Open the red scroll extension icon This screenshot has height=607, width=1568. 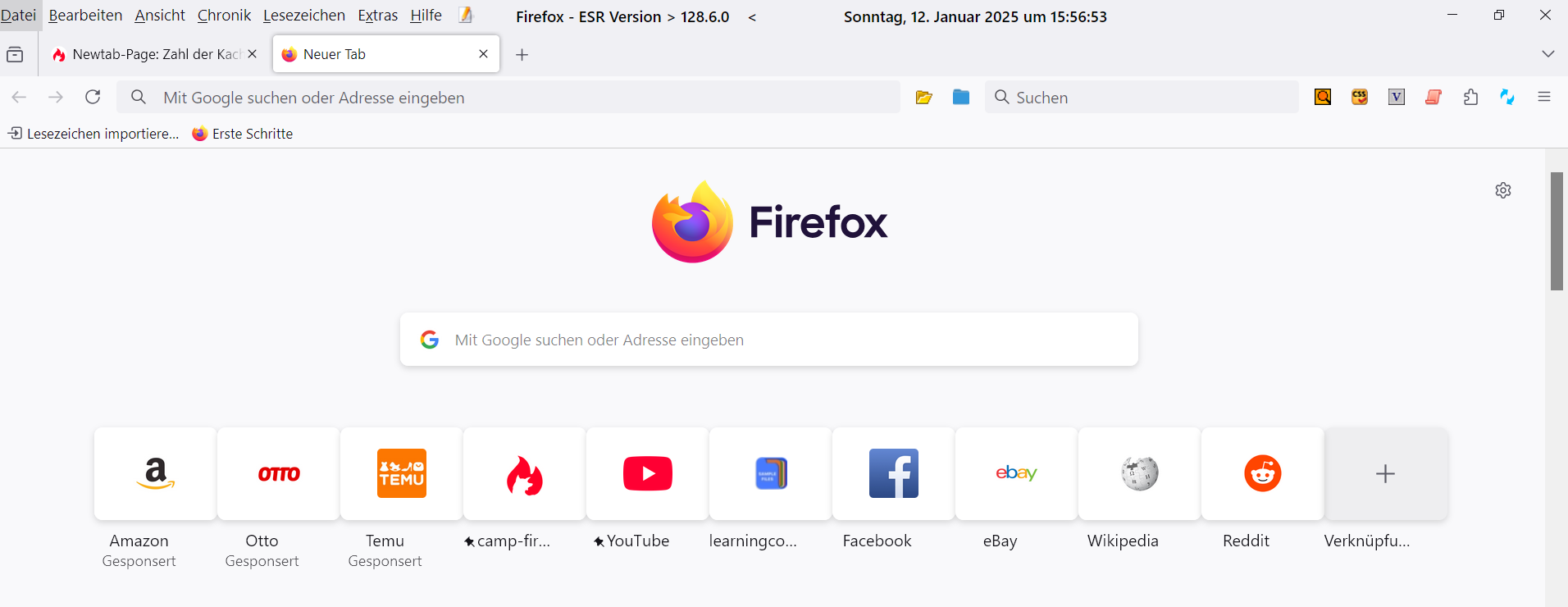point(1434,98)
